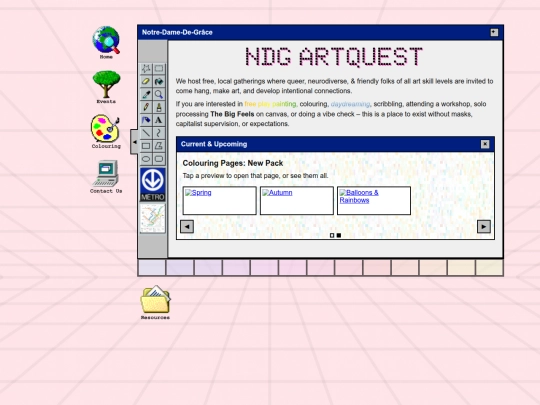Open the Events tree desktop icon
This screenshot has width=540, height=405.
(106, 87)
